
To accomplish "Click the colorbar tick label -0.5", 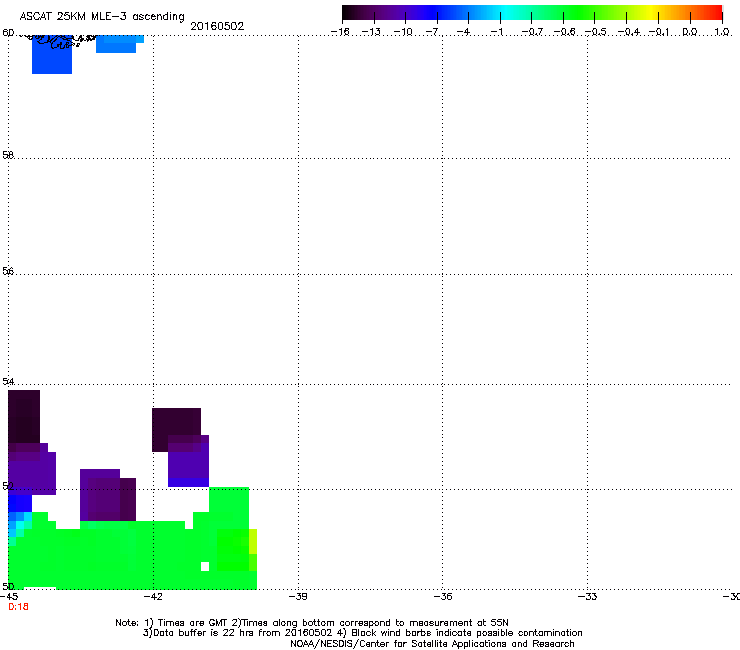I will click(x=596, y=32).
